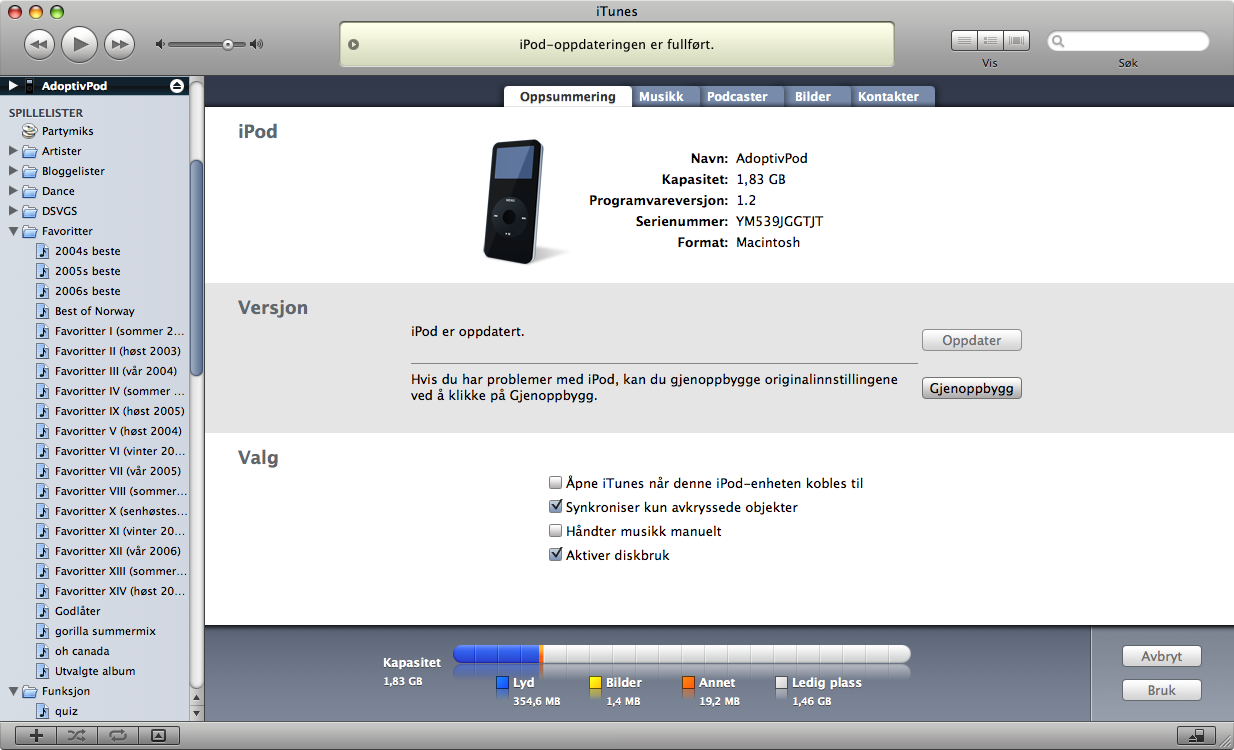This screenshot has width=1234, height=750.
Task: Enable Åpne iTunes når iPod kobles til
Action: (556, 483)
